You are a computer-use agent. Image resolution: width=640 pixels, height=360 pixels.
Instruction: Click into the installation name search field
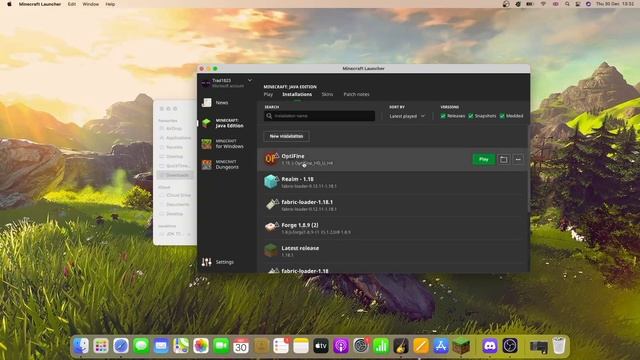tap(319, 116)
